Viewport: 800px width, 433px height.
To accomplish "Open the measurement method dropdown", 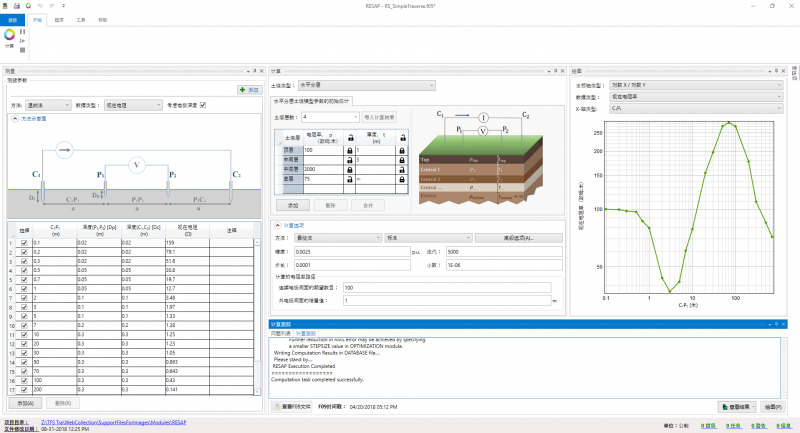I will pyautogui.click(x=47, y=104).
